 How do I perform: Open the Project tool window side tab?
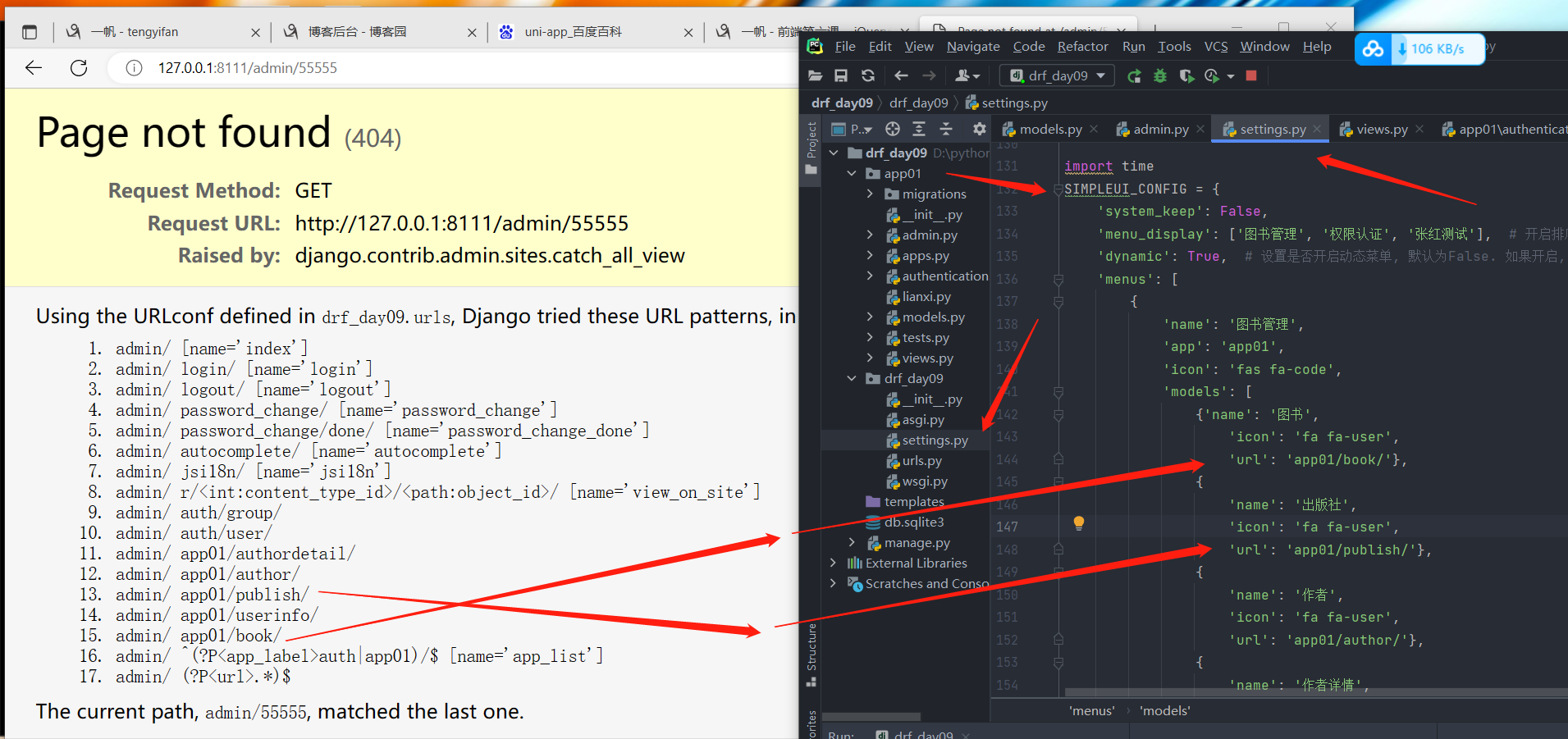(x=811, y=148)
